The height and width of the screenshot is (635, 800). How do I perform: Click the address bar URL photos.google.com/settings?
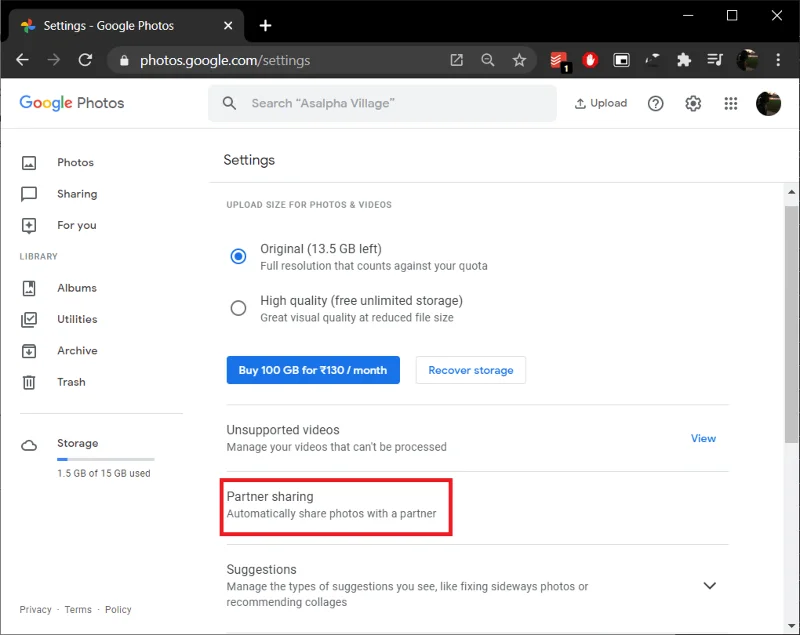point(225,61)
